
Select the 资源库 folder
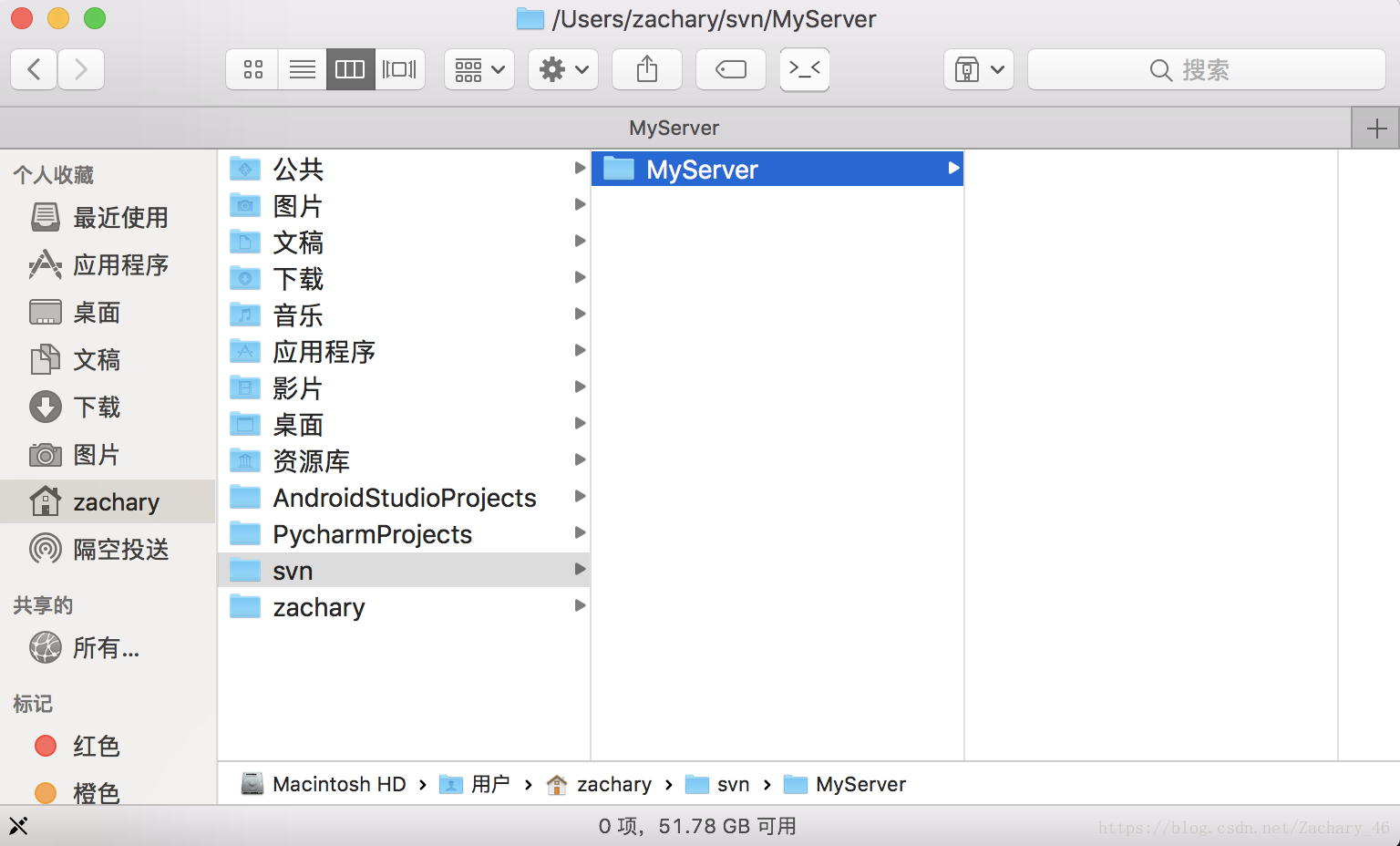click(x=404, y=460)
